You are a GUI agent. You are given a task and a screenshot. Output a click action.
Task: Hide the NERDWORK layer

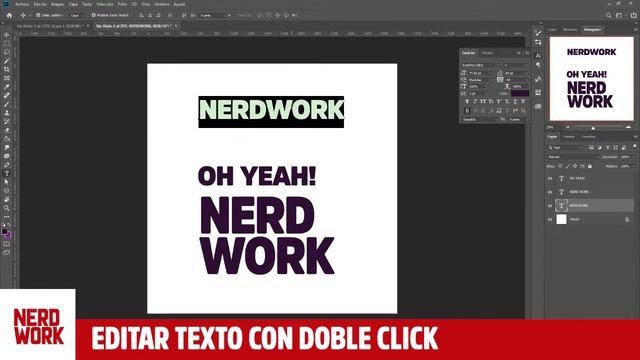click(550, 206)
